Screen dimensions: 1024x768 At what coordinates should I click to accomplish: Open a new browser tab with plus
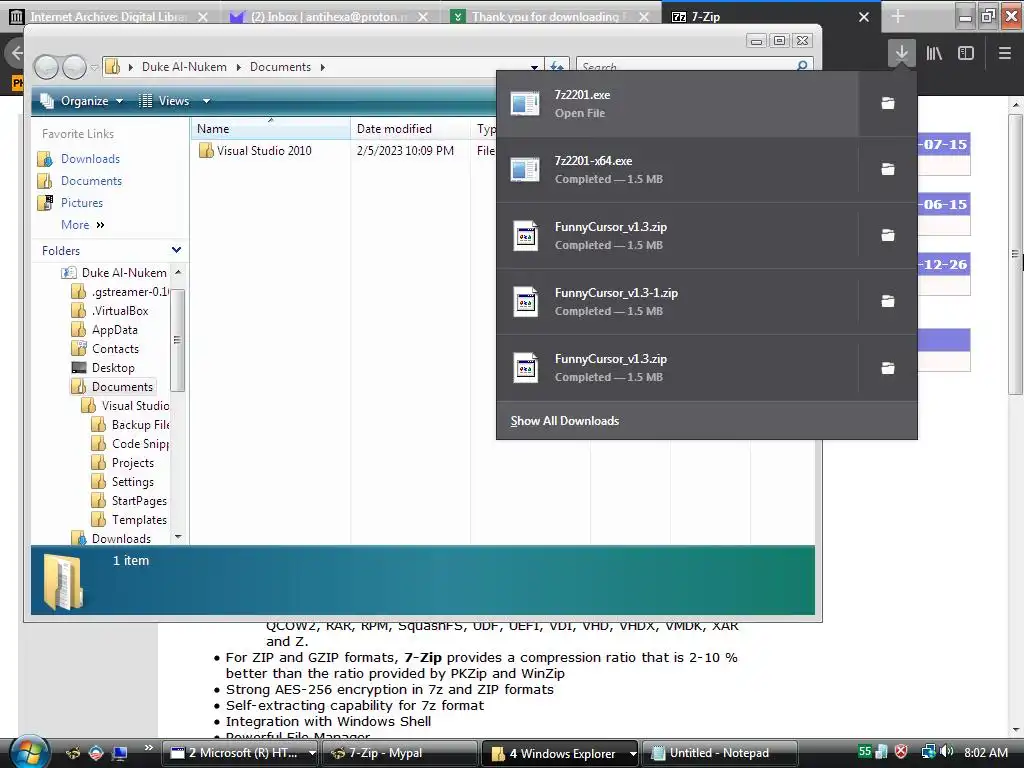[898, 16]
